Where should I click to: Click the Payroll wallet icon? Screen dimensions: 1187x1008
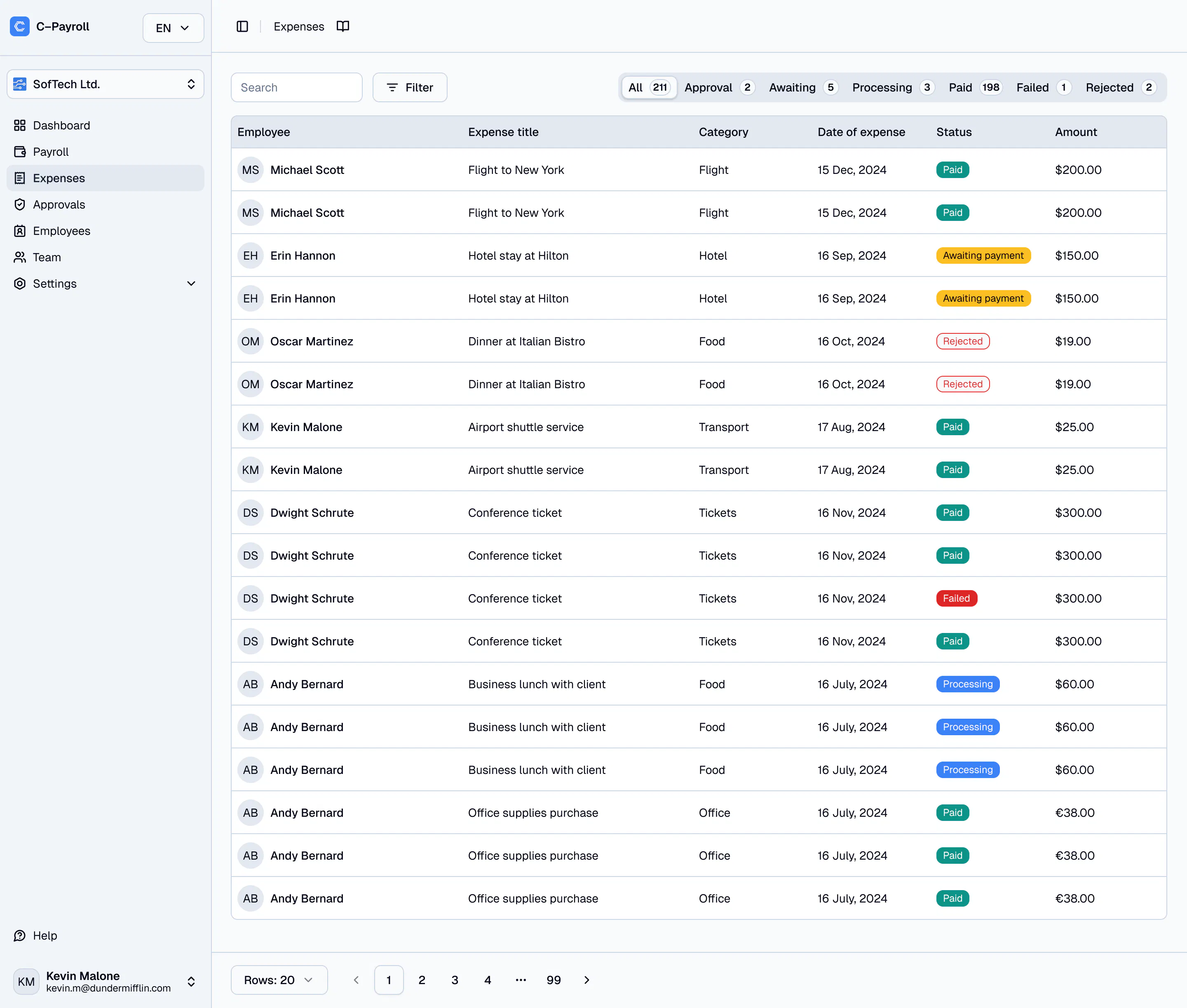tap(20, 151)
